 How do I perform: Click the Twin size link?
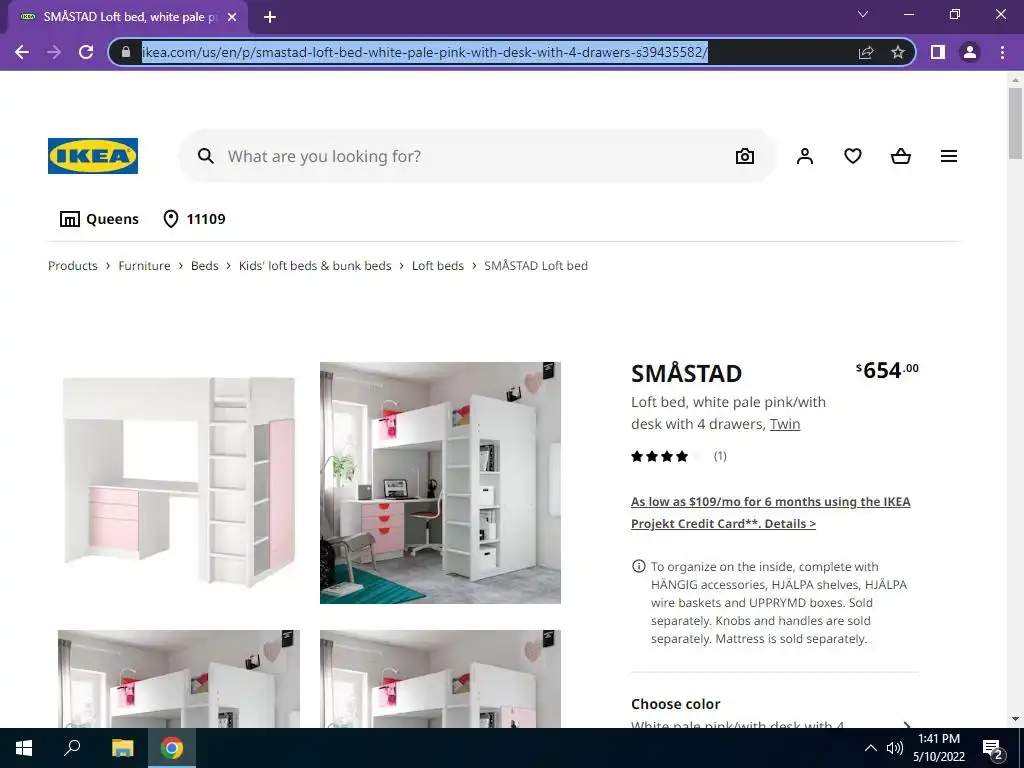(785, 424)
